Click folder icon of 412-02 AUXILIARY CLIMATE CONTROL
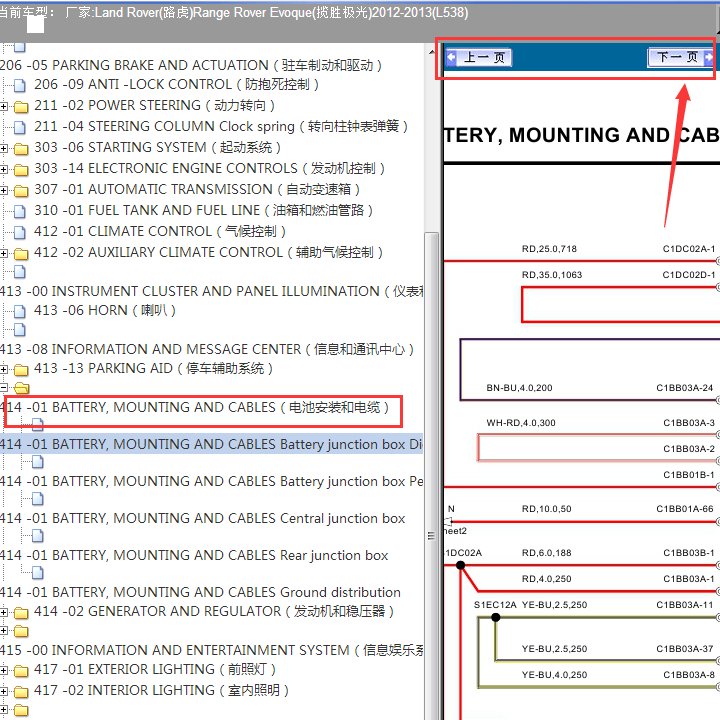The height and width of the screenshot is (720, 720). coord(21,253)
